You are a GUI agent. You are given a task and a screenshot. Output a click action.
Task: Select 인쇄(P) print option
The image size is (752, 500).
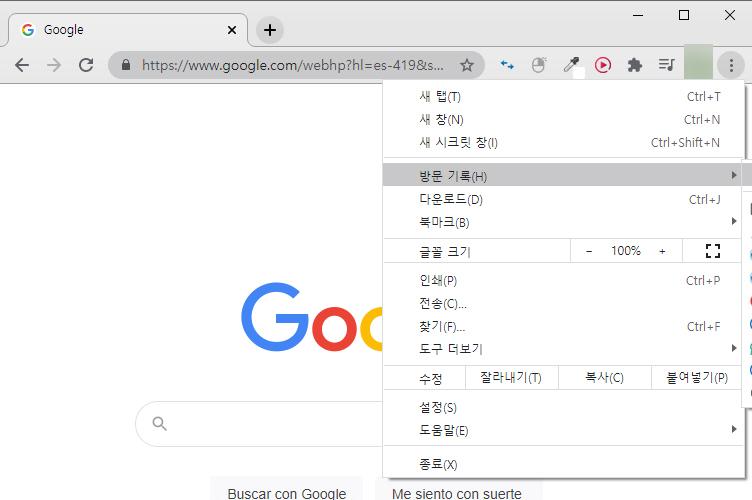tap(564, 280)
